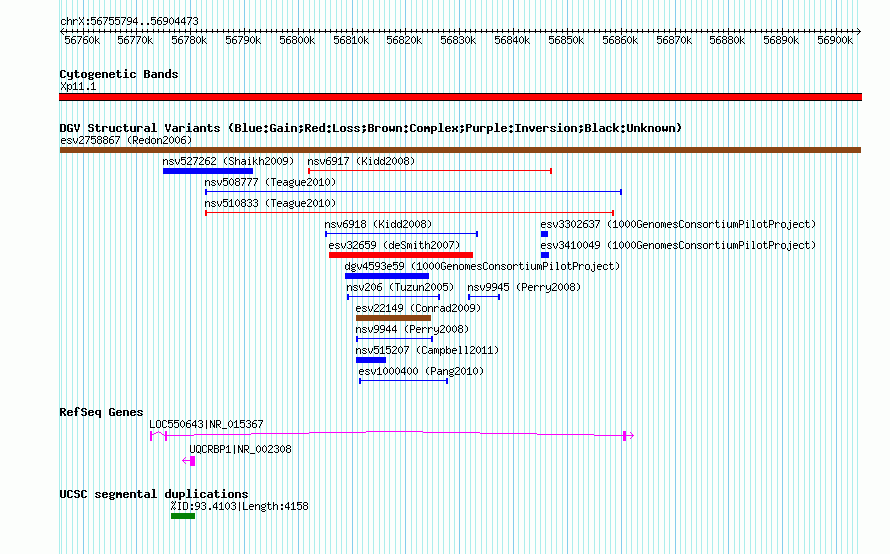Select the dgv4593e59 blue gain bar
The height and width of the screenshot is (554, 890).
coord(387,276)
